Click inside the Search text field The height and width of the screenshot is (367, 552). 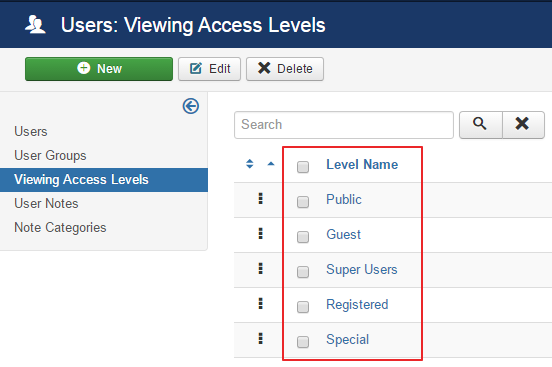click(x=344, y=125)
